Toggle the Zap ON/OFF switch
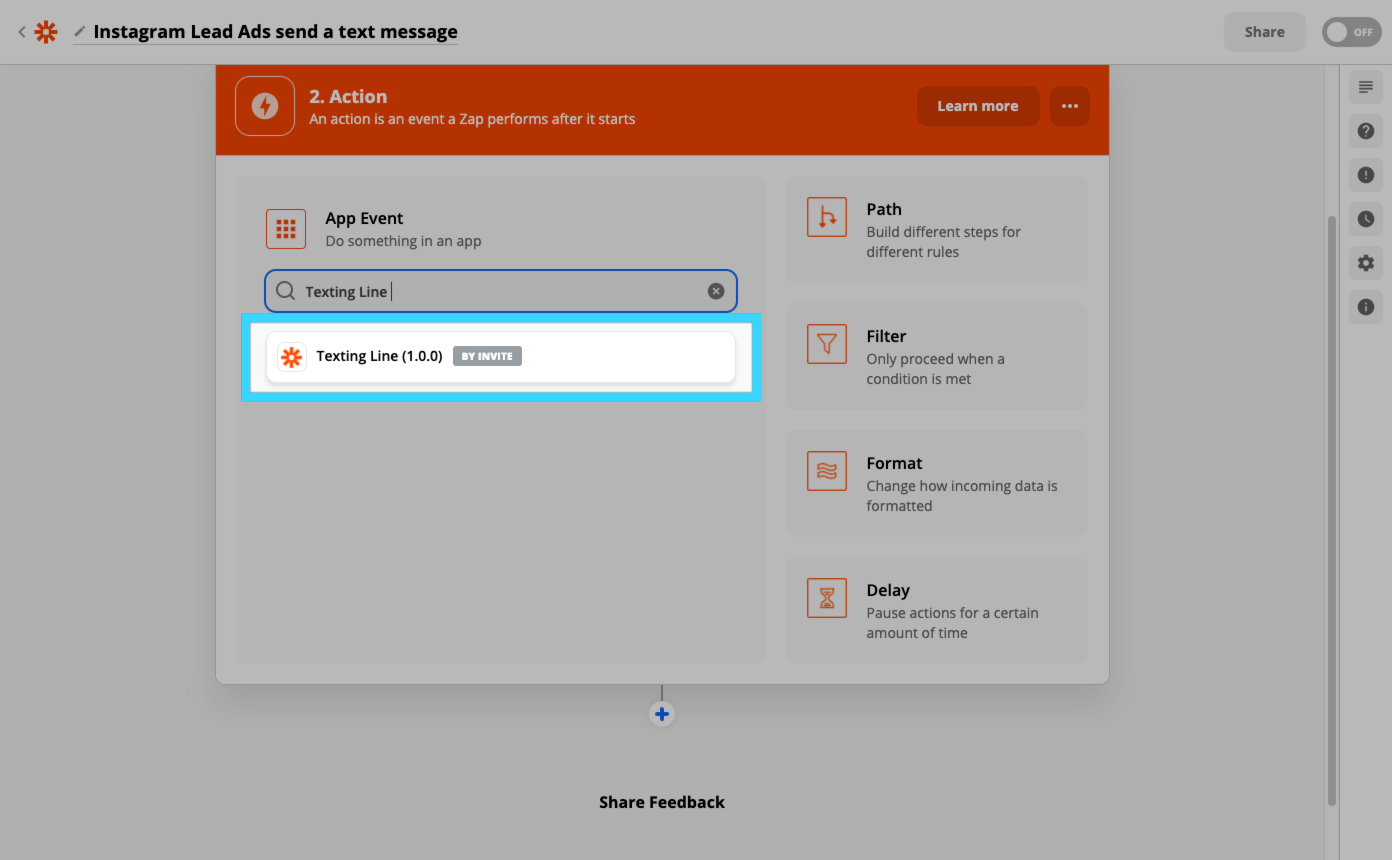This screenshot has height=860, width=1392. coord(1351,32)
